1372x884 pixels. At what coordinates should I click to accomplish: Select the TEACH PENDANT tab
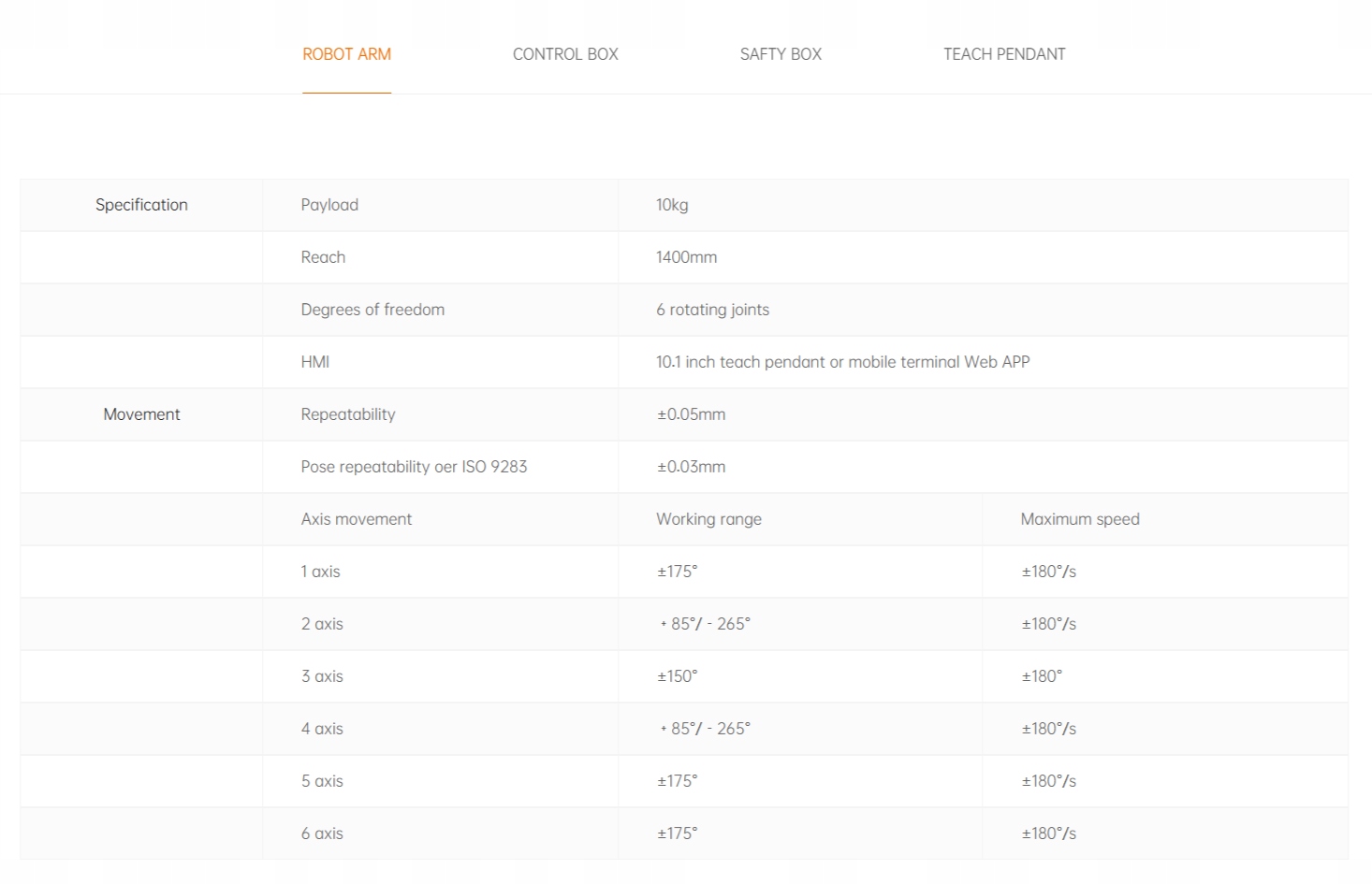(1004, 54)
